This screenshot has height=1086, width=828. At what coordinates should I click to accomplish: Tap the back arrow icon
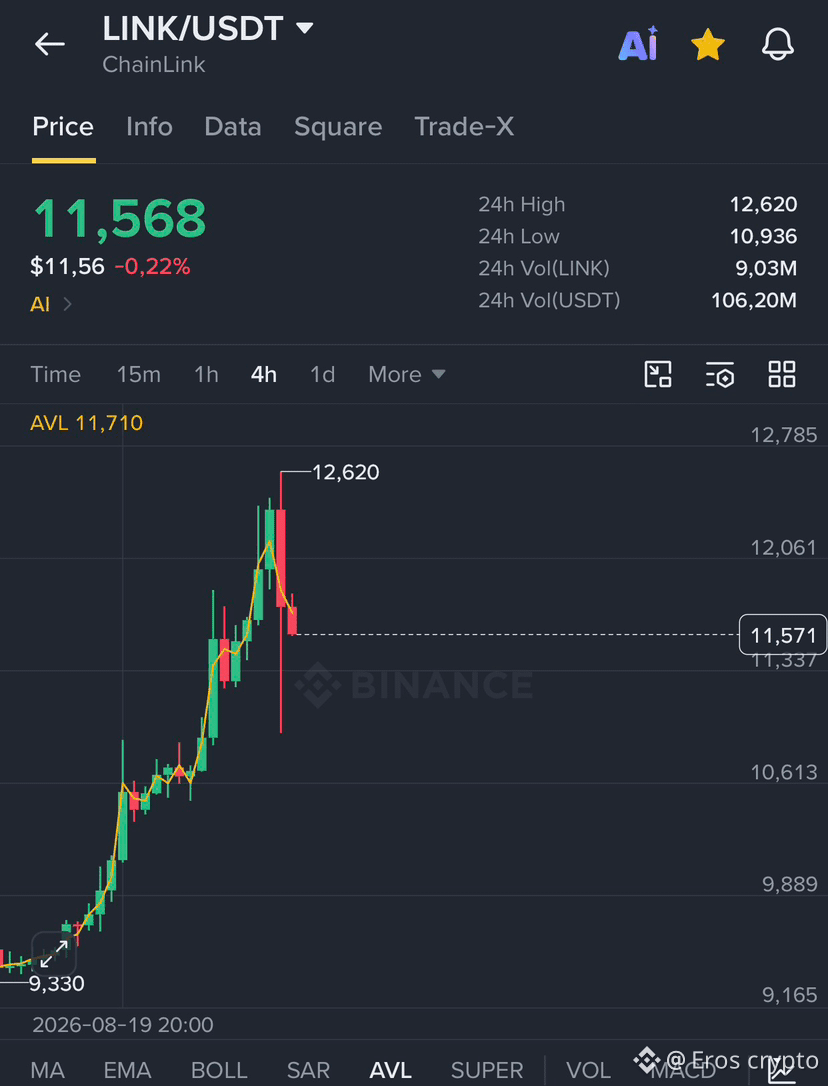pos(49,44)
